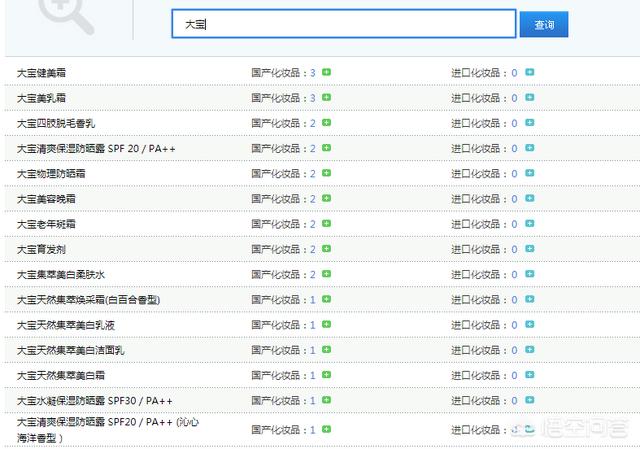This screenshot has height=449, width=640.
Task: Click blue plus icon for 大宝老年斑霜
Action: [529, 224]
